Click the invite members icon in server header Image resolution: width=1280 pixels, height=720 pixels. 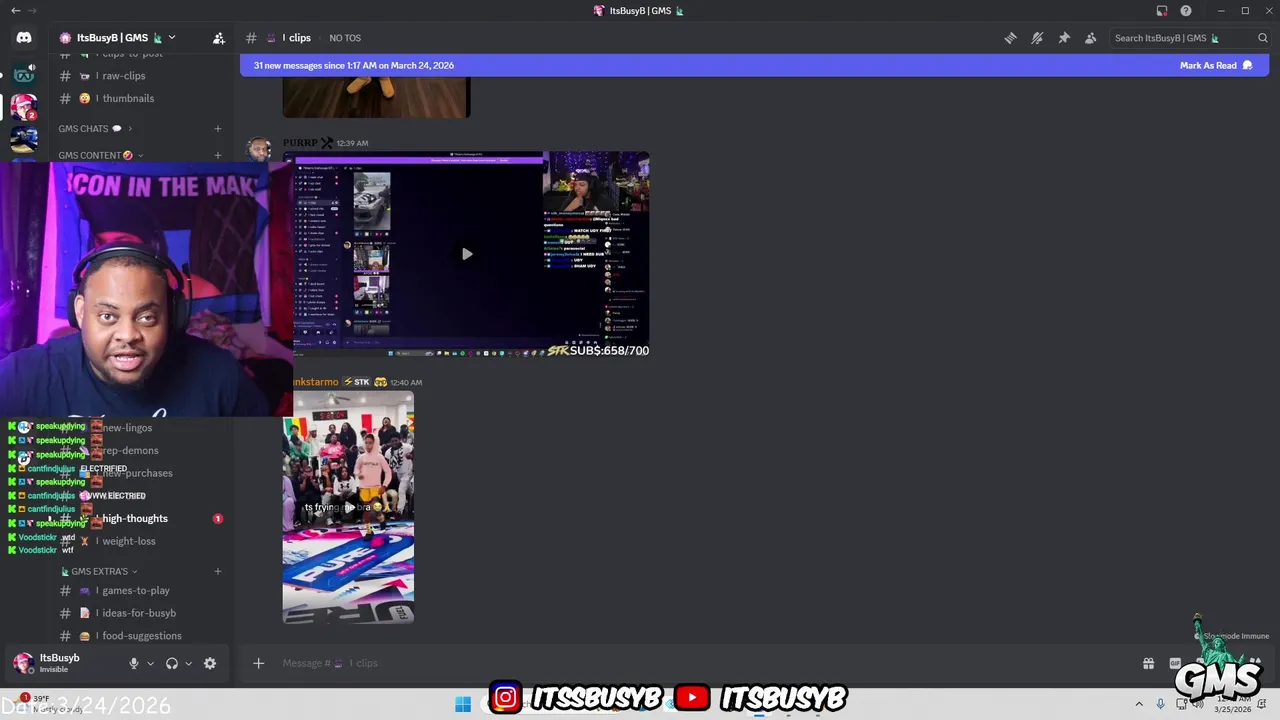click(218, 38)
